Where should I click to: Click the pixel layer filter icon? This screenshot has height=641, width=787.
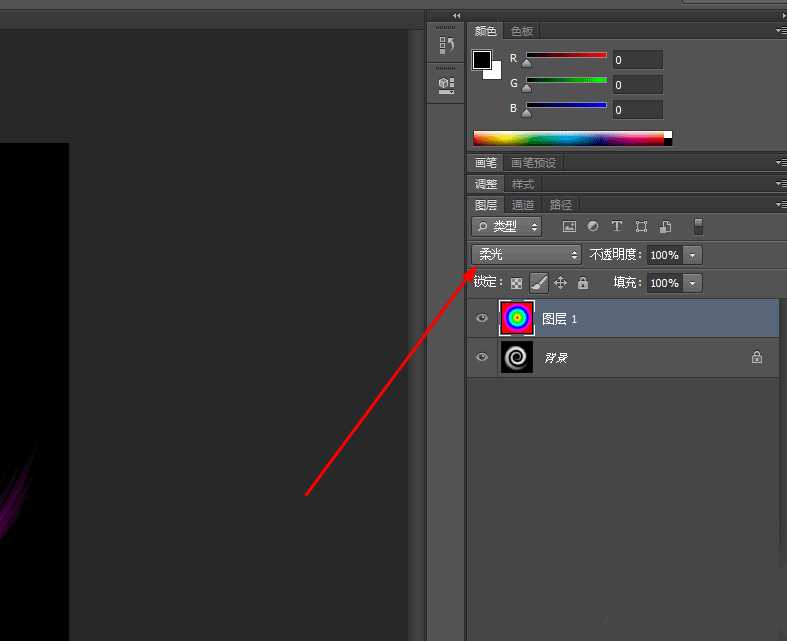click(569, 227)
